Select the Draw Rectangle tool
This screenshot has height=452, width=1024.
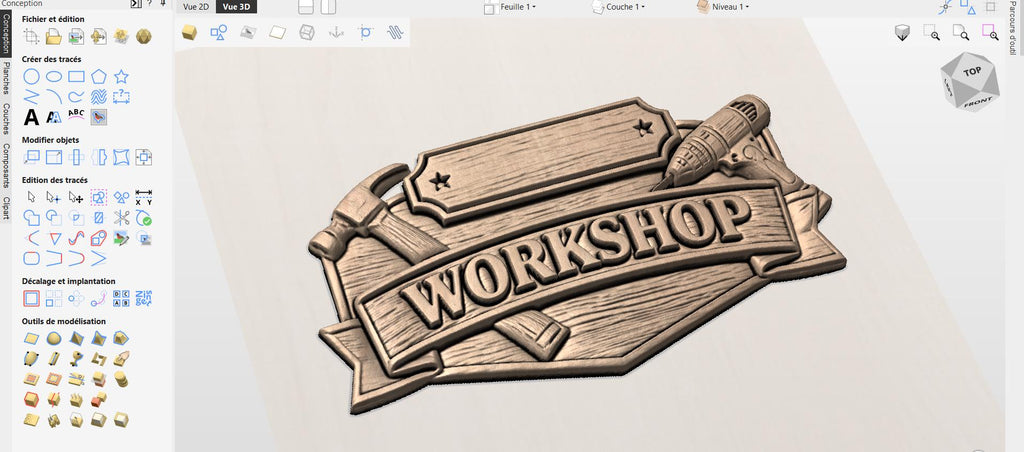[x=76, y=76]
